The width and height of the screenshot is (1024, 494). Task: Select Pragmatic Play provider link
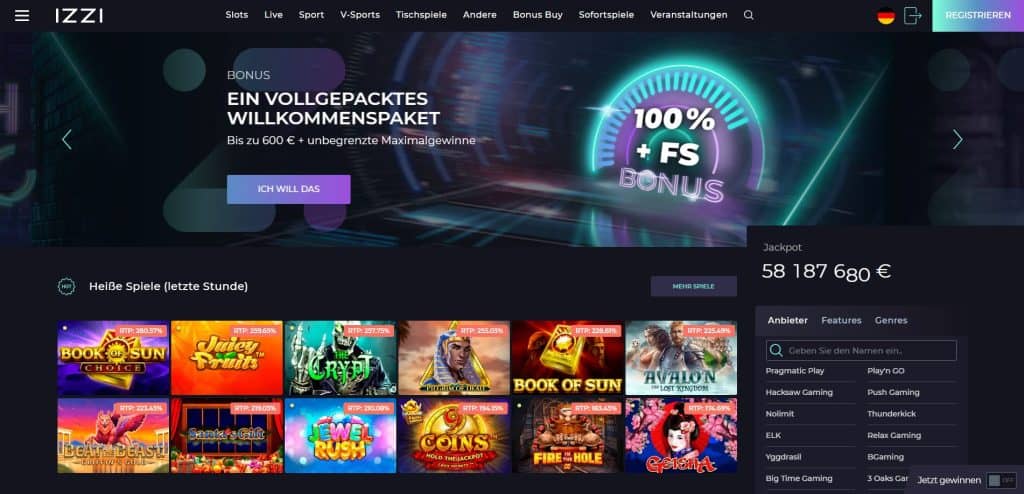pyautogui.click(x=795, y=370)
